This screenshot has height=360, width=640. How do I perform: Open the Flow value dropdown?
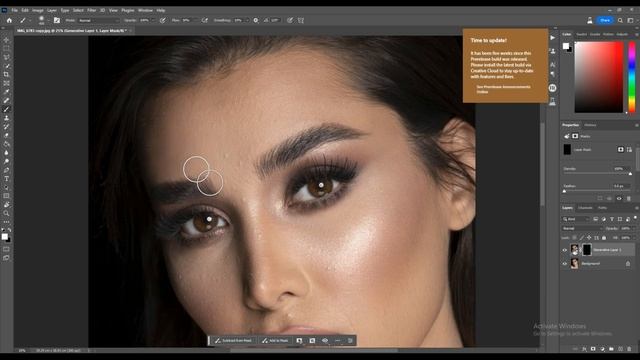(x=194, y=20)
